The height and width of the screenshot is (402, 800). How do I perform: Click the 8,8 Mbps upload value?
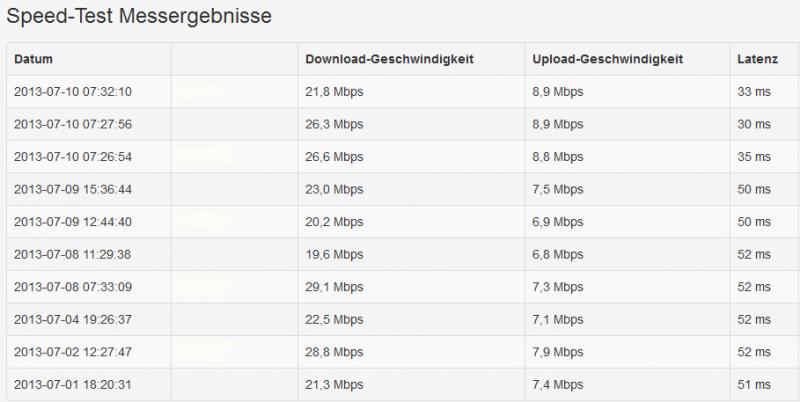pyautogui.click(x=558, y=157)
